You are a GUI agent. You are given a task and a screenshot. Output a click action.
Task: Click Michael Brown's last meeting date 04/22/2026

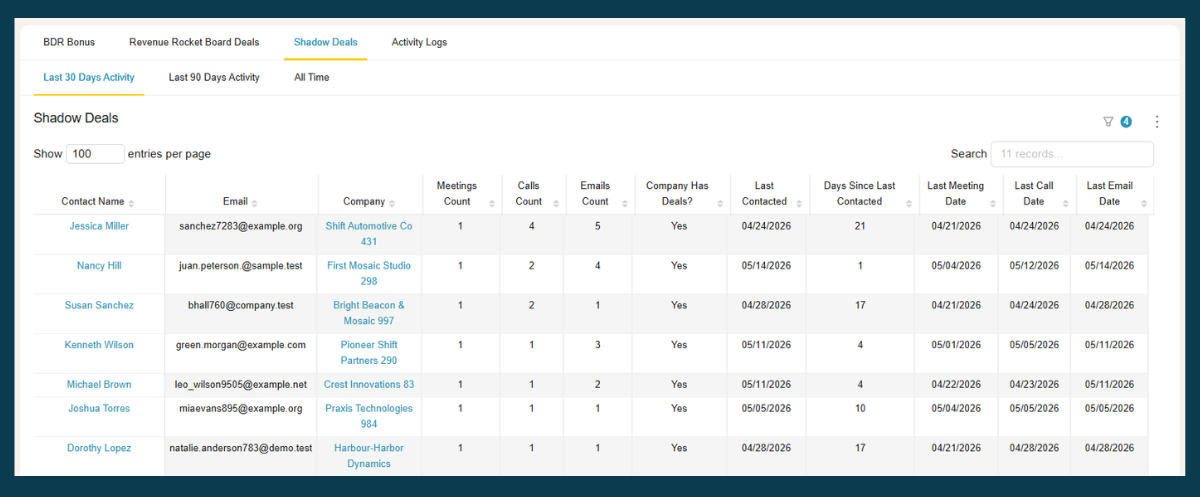(958, 384)
